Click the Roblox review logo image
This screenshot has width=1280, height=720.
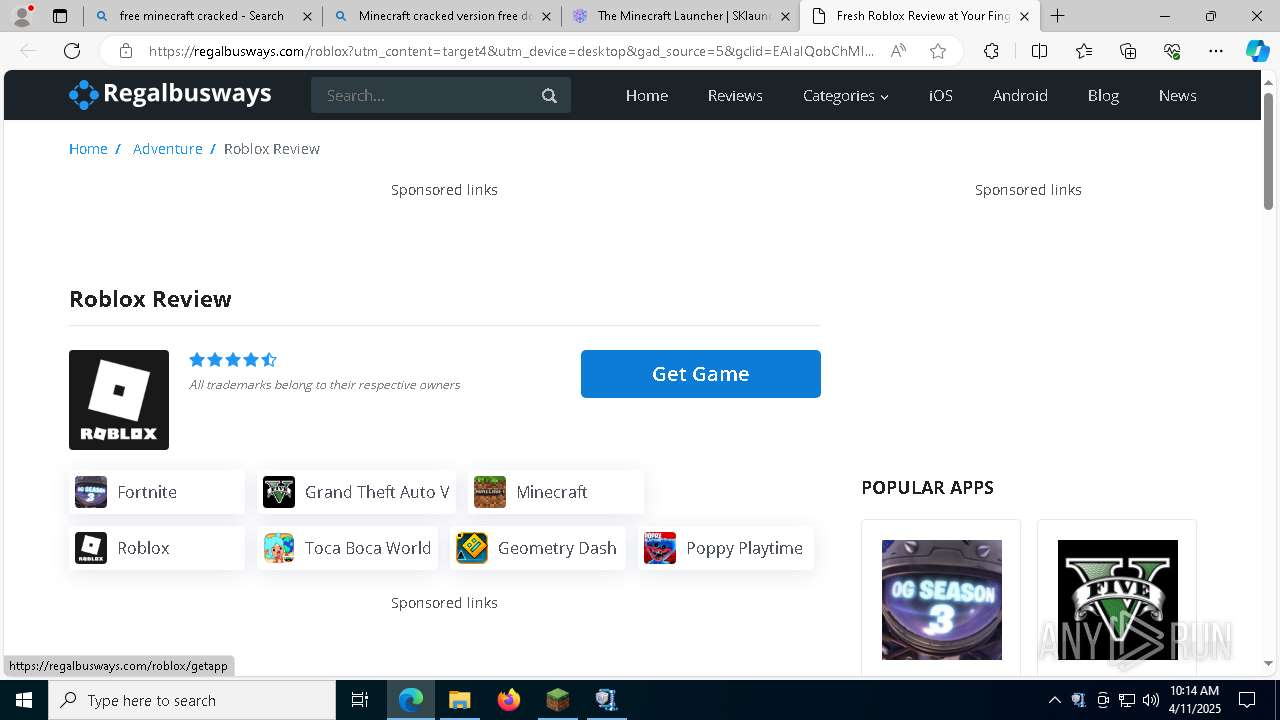pyautogui.click(x=119, y=400)
